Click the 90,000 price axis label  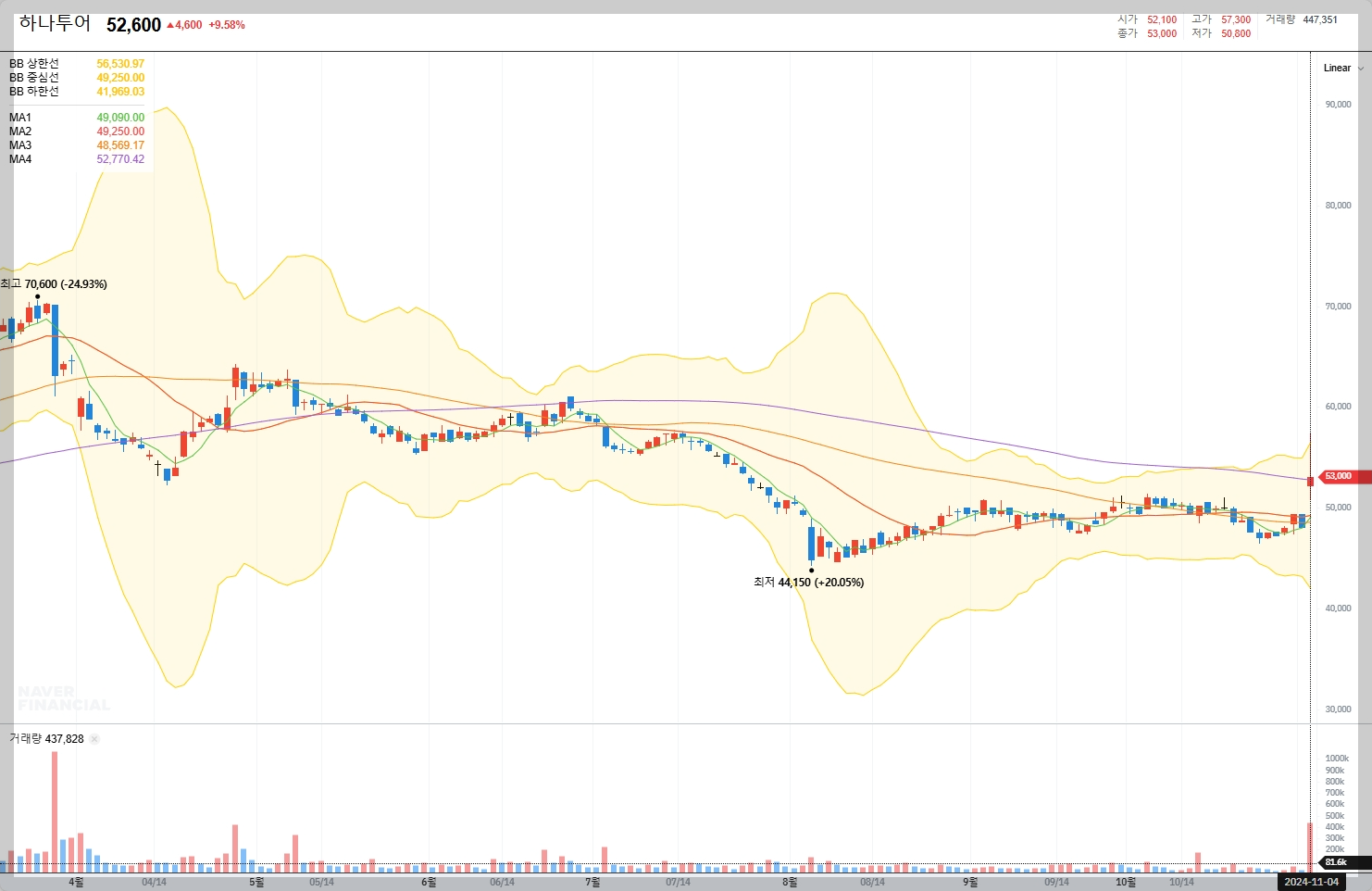[1338, 105]
